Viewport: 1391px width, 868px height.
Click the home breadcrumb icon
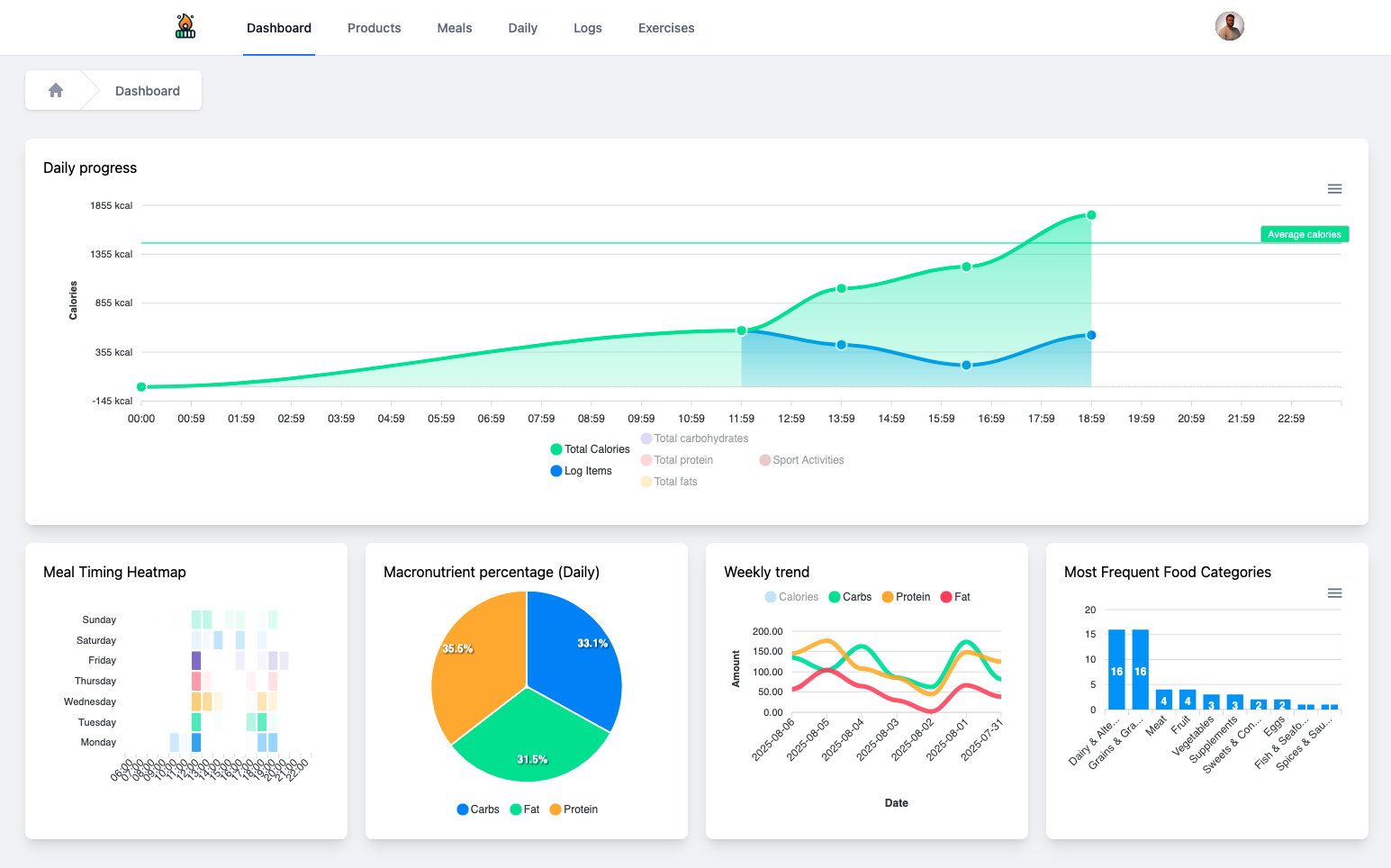56,90
